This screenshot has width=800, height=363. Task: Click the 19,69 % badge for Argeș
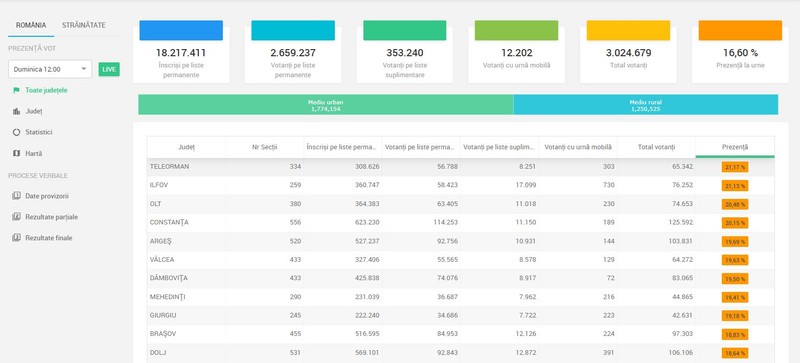click(735, 241)
